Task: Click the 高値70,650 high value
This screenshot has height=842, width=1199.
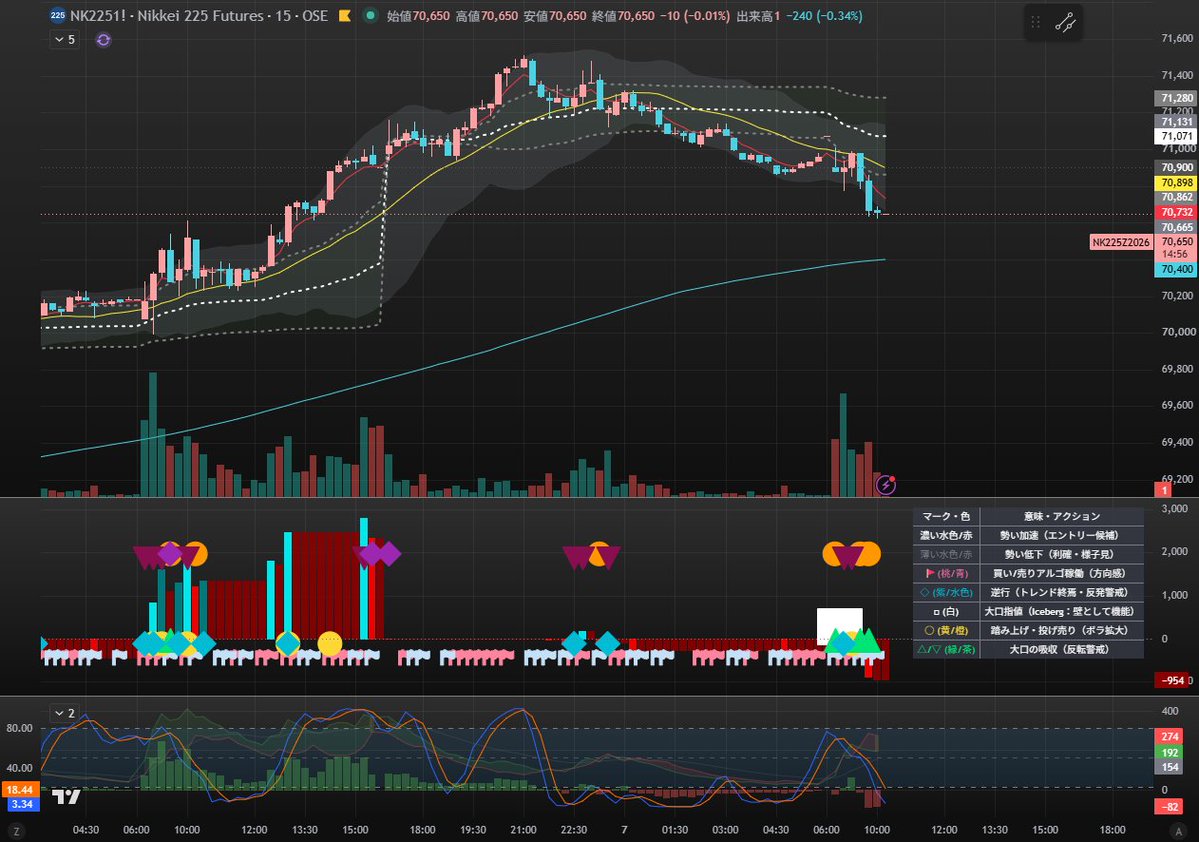Action: (x=486, y=16)
